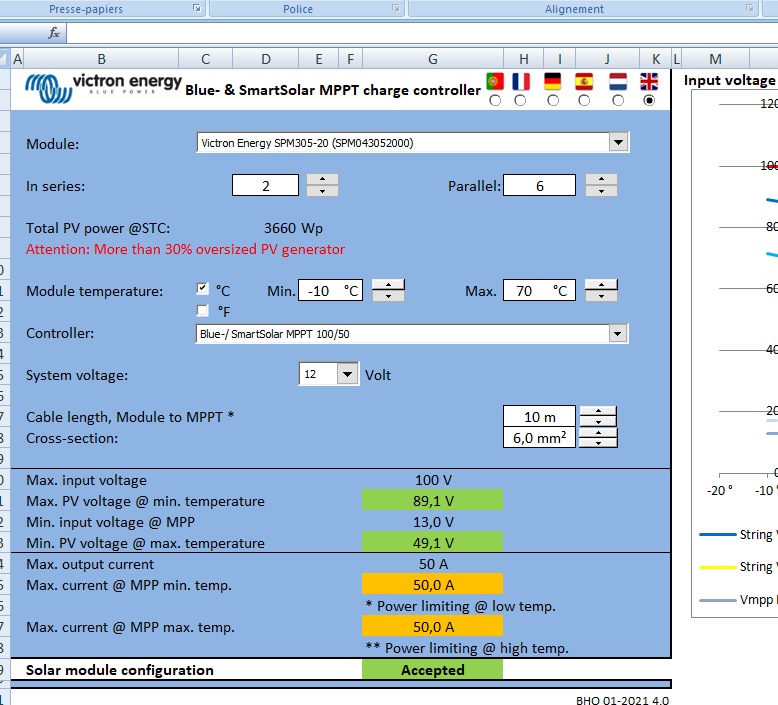
Task: Click the BHO 01-2021 4.0 version text
Action: click(x=622, y=700)
